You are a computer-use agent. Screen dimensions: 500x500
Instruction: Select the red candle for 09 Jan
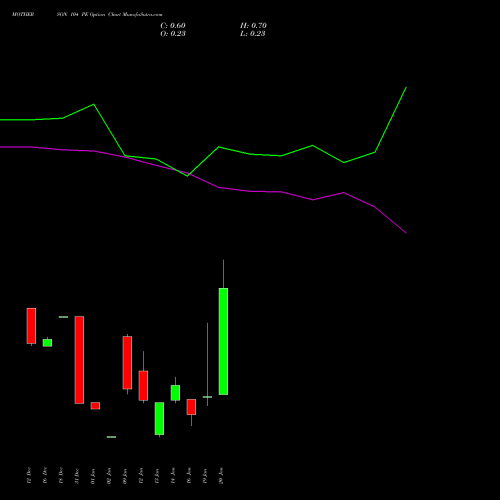pos(127,363)
